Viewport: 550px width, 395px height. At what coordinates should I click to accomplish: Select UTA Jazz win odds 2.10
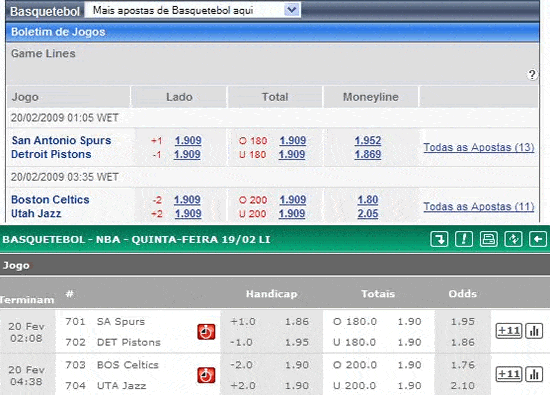tap(463, 386)
